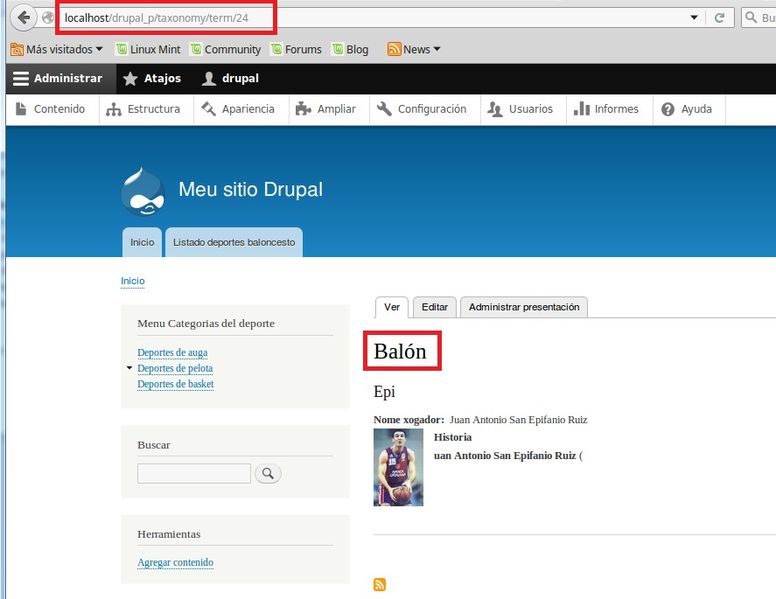
Task: Open the Linux Mint bookmark
Action: [x=148, y=50]
